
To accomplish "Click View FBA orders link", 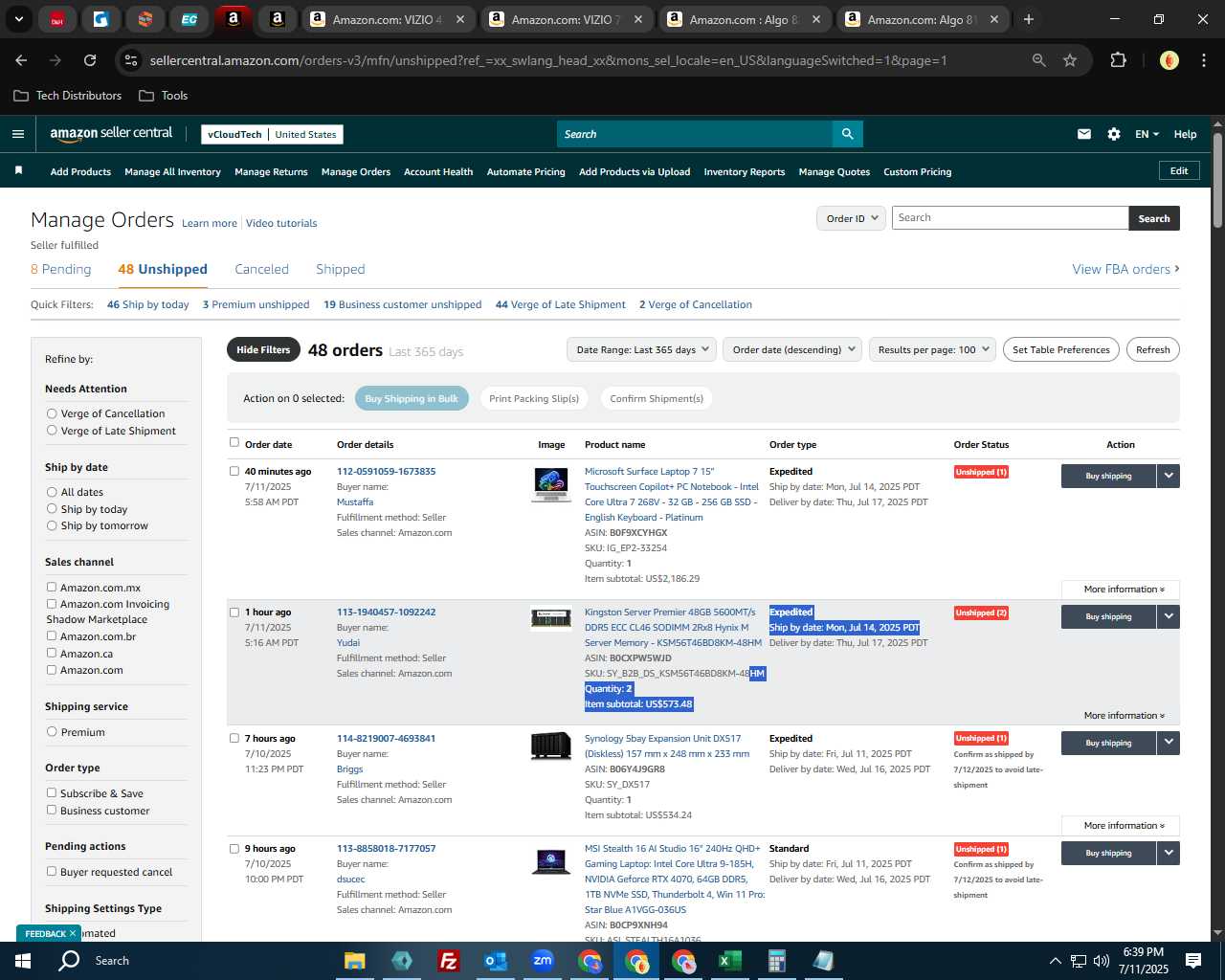I will coord(1125,270).
